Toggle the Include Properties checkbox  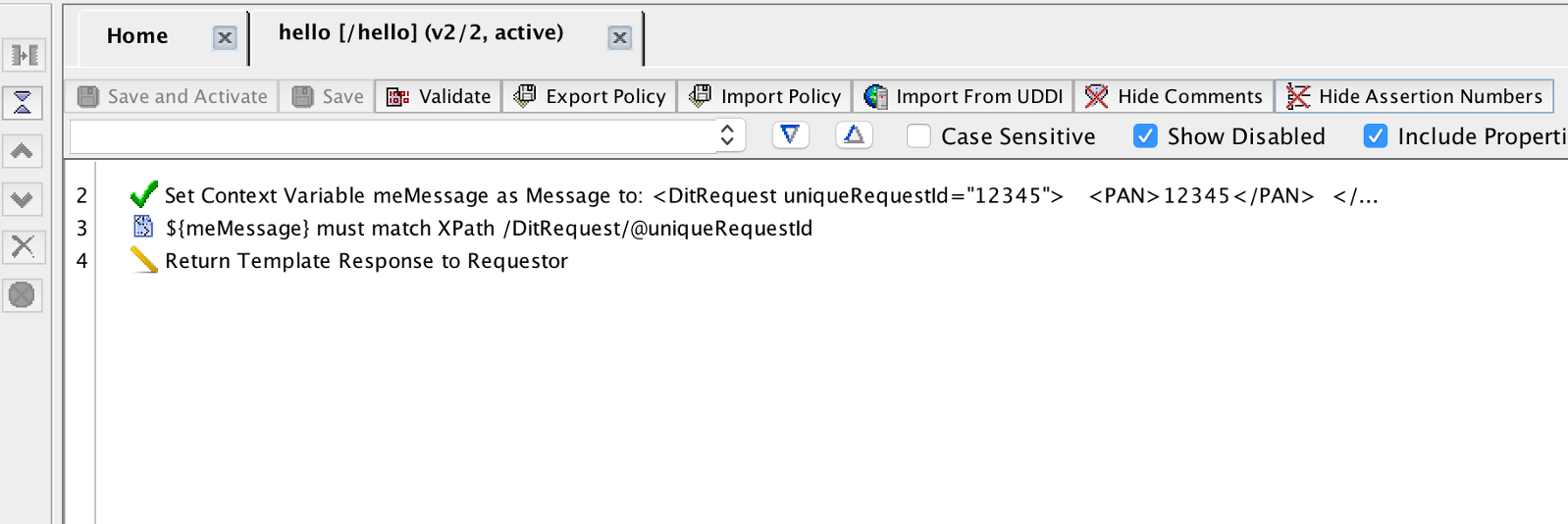1376,136
